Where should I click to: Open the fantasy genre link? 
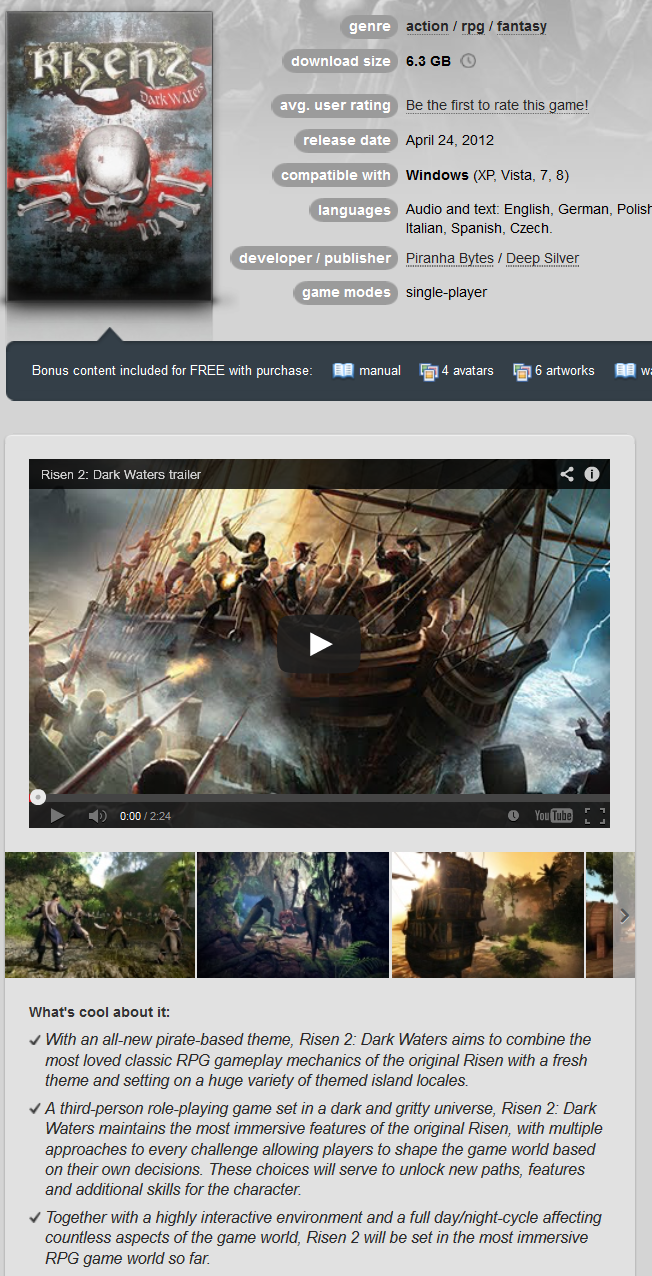tap(522, 26)
